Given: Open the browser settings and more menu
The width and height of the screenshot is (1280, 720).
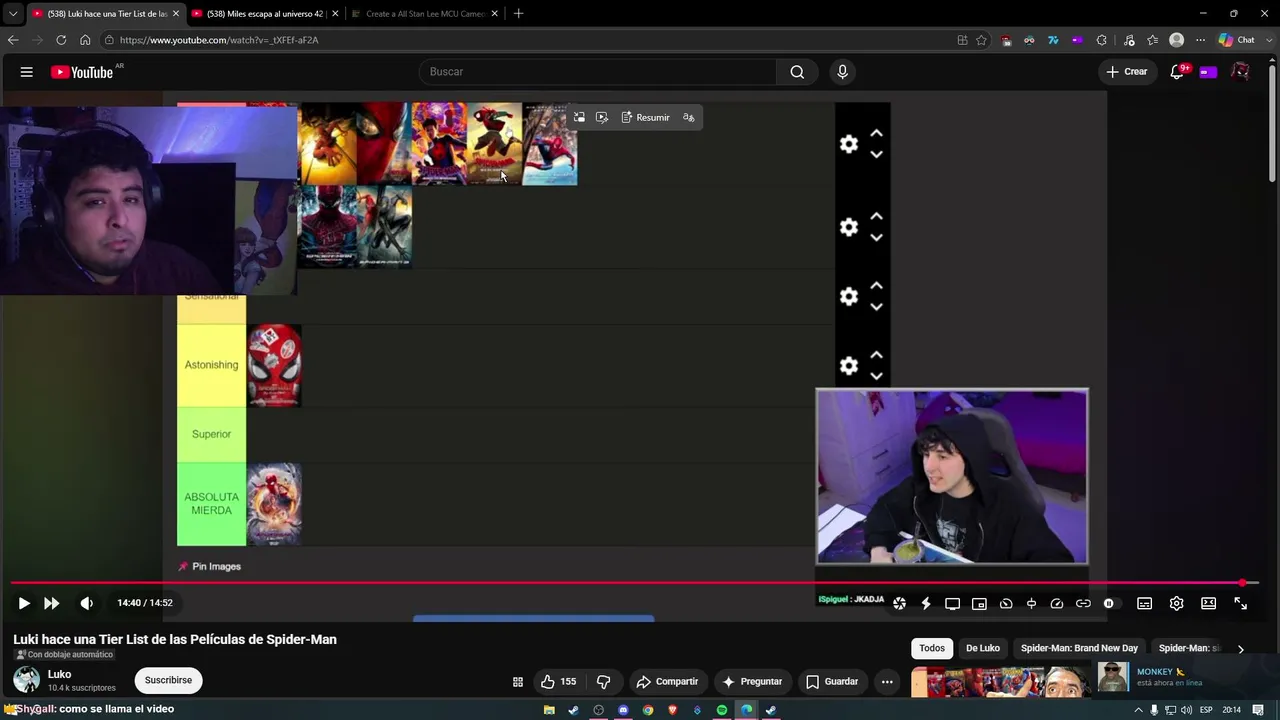Looking at the screenshot, I should coord(1200,40).
